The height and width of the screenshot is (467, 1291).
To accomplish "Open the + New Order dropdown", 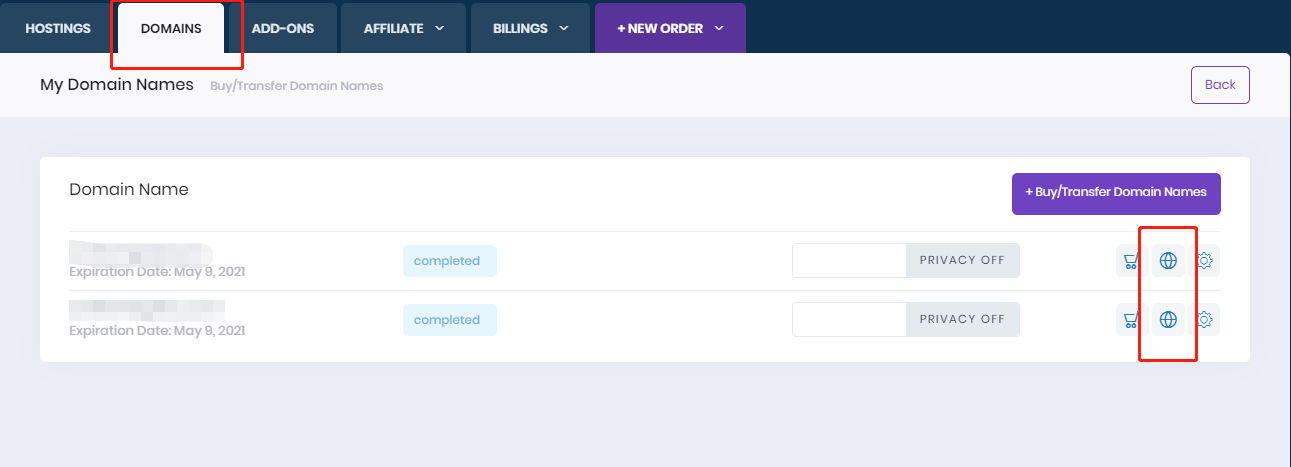I will [669, 28].
